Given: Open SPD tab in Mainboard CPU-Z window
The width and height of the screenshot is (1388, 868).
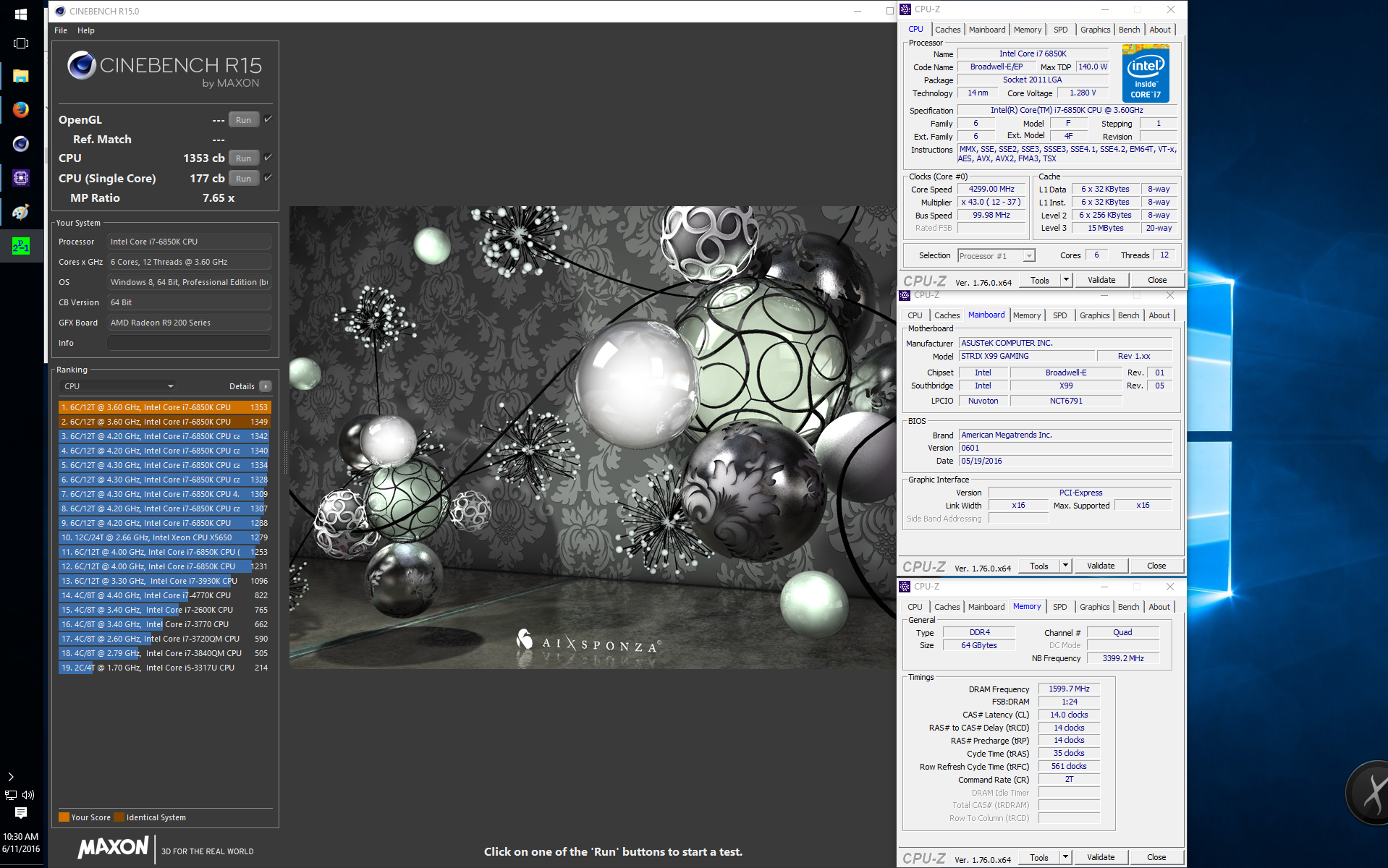Looking at the screenshot, I should (x=1059, y=315).
